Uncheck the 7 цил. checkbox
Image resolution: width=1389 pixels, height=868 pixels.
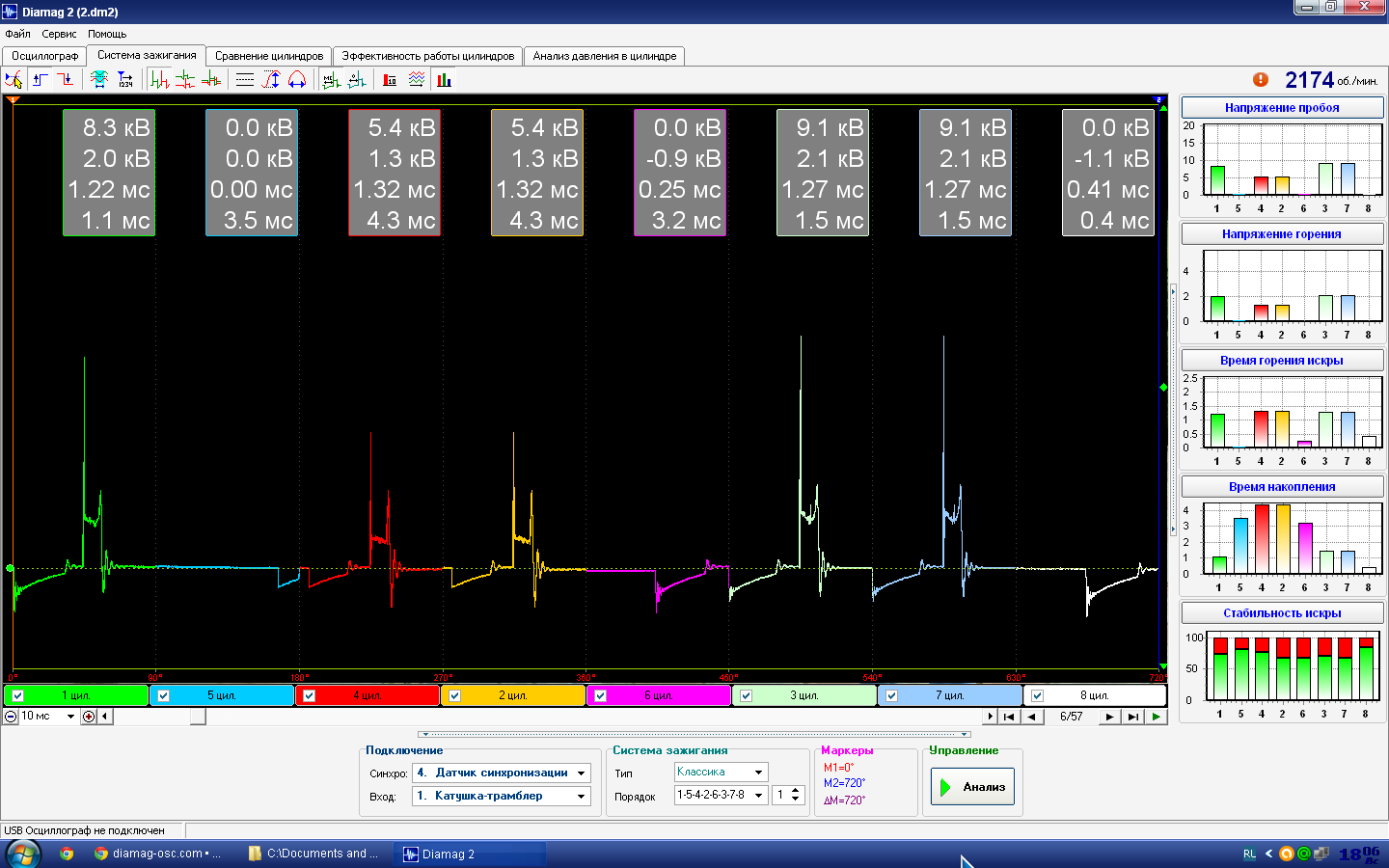tap(891, 695)
